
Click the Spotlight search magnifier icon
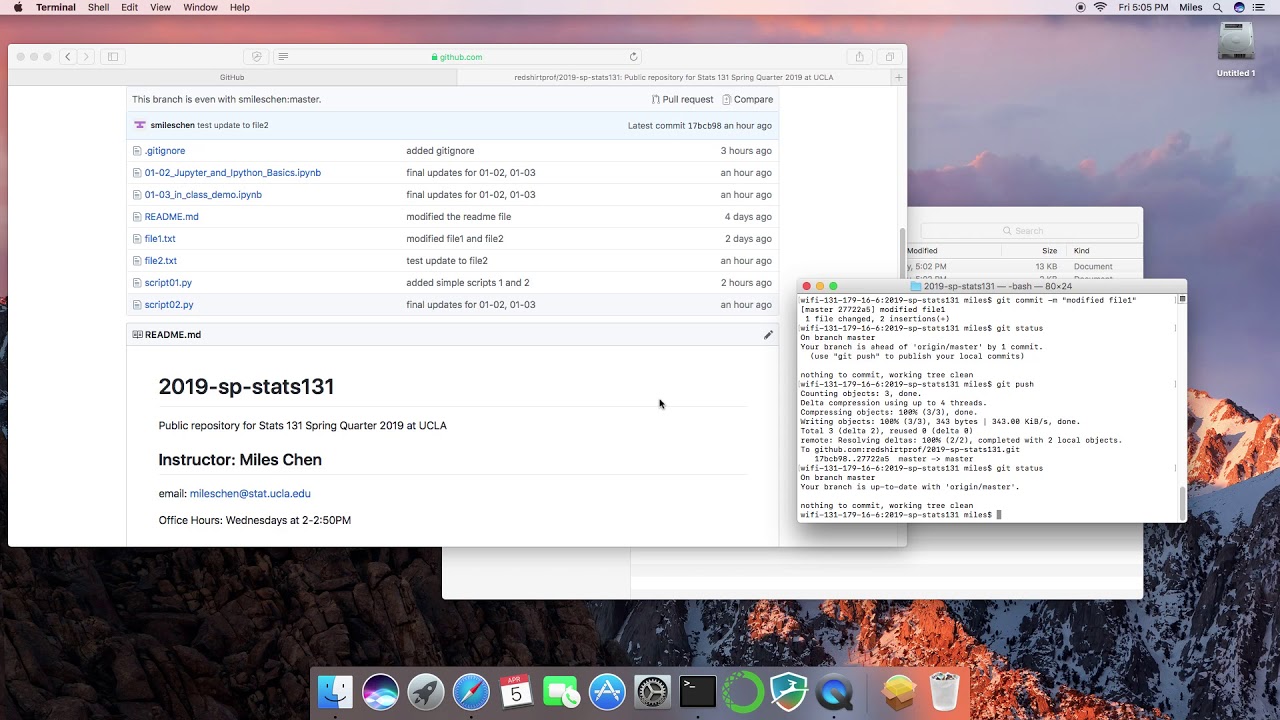1218,7
